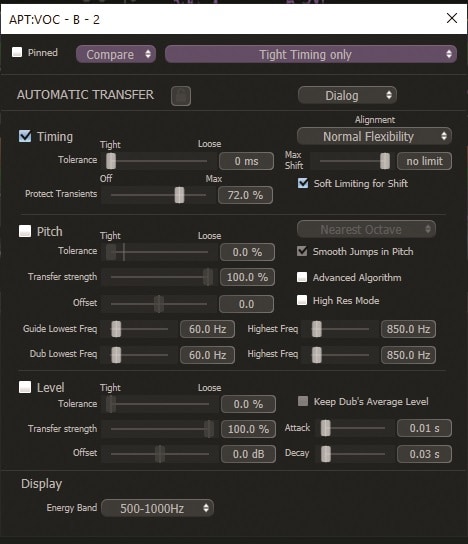The image size is (468, 544).
Task: Close the APT:VOC window
Action: point(452,18)
